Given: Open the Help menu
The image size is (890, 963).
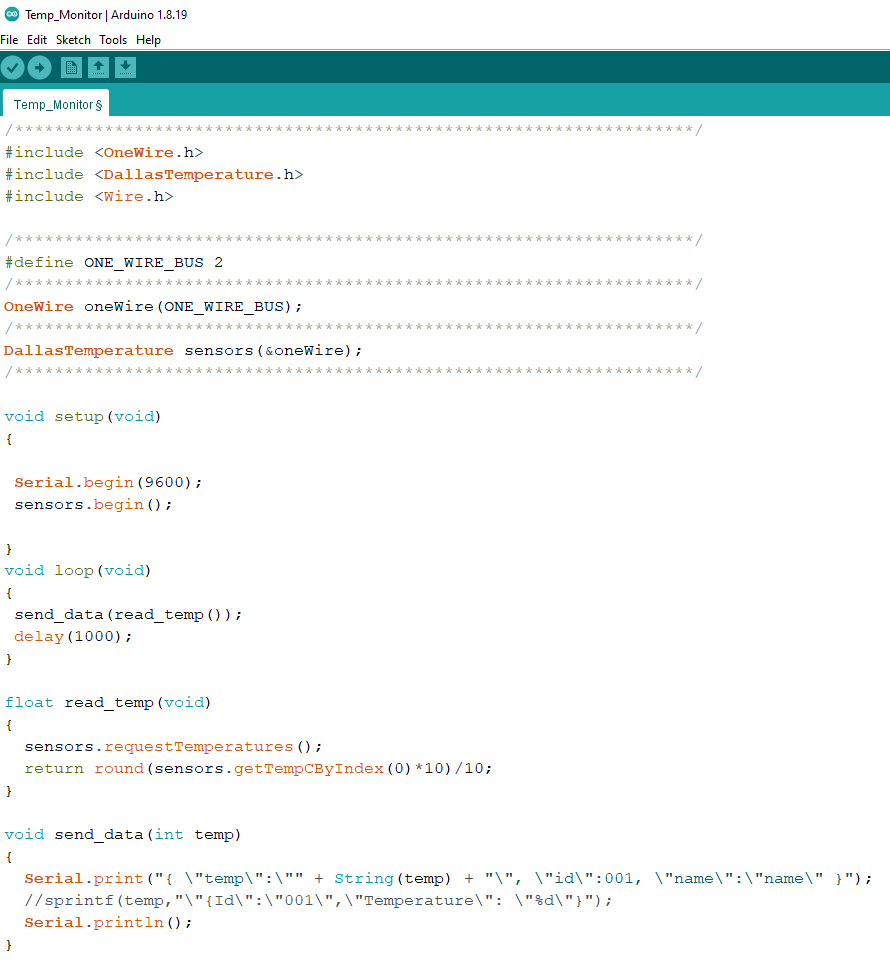Looking at the screenshot, I should [x=148, y=40].
